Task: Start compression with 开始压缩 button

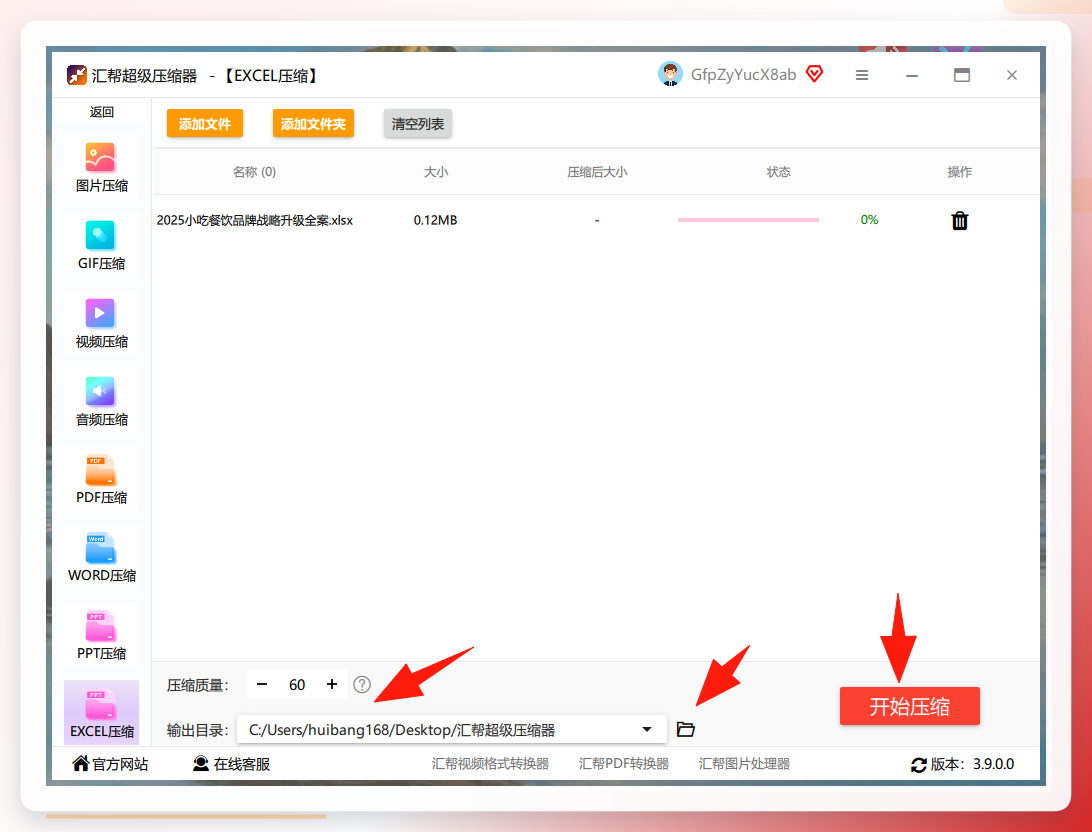Action: (910, 707)
